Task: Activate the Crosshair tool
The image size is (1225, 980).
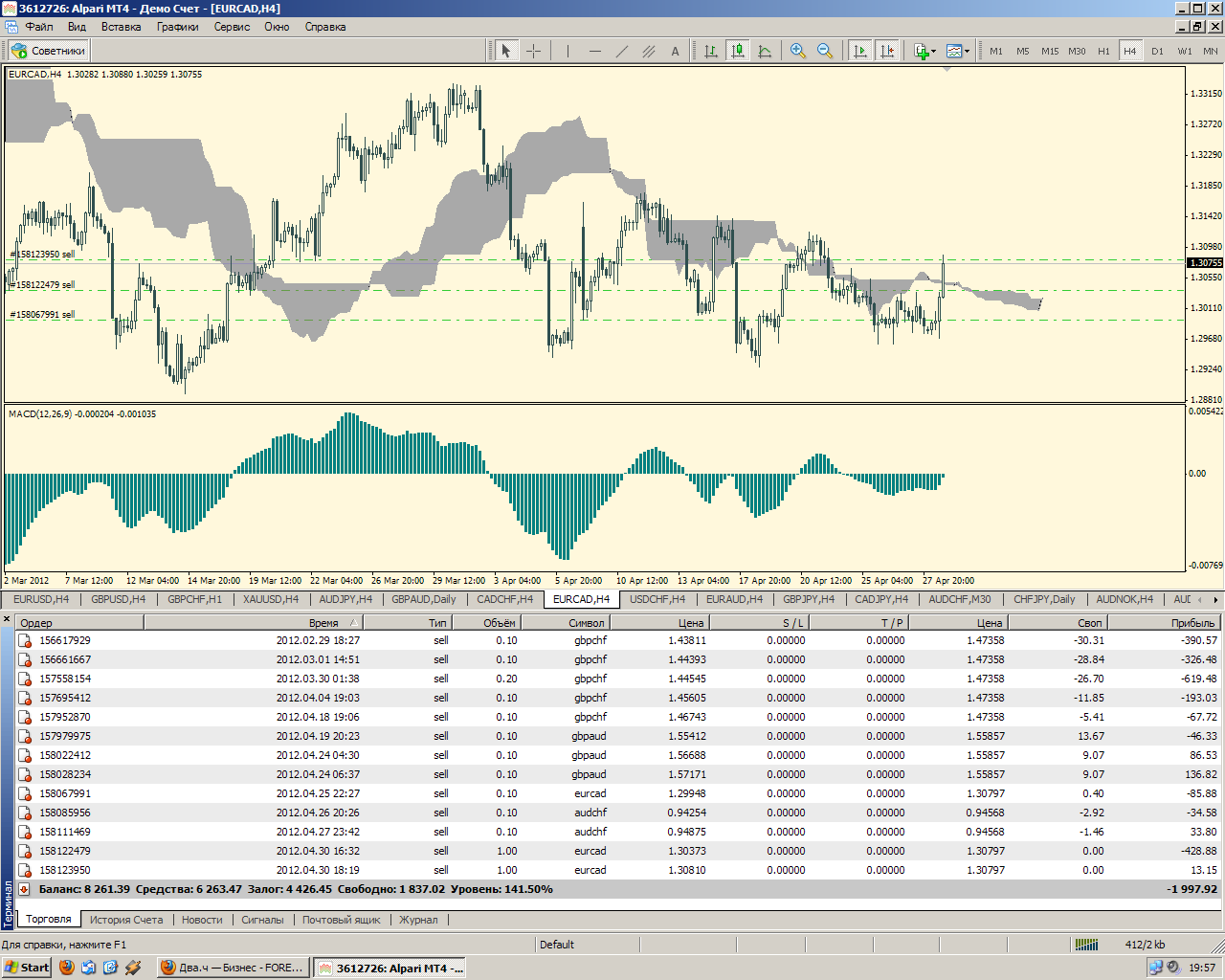Action: click(x=533, y=51)
